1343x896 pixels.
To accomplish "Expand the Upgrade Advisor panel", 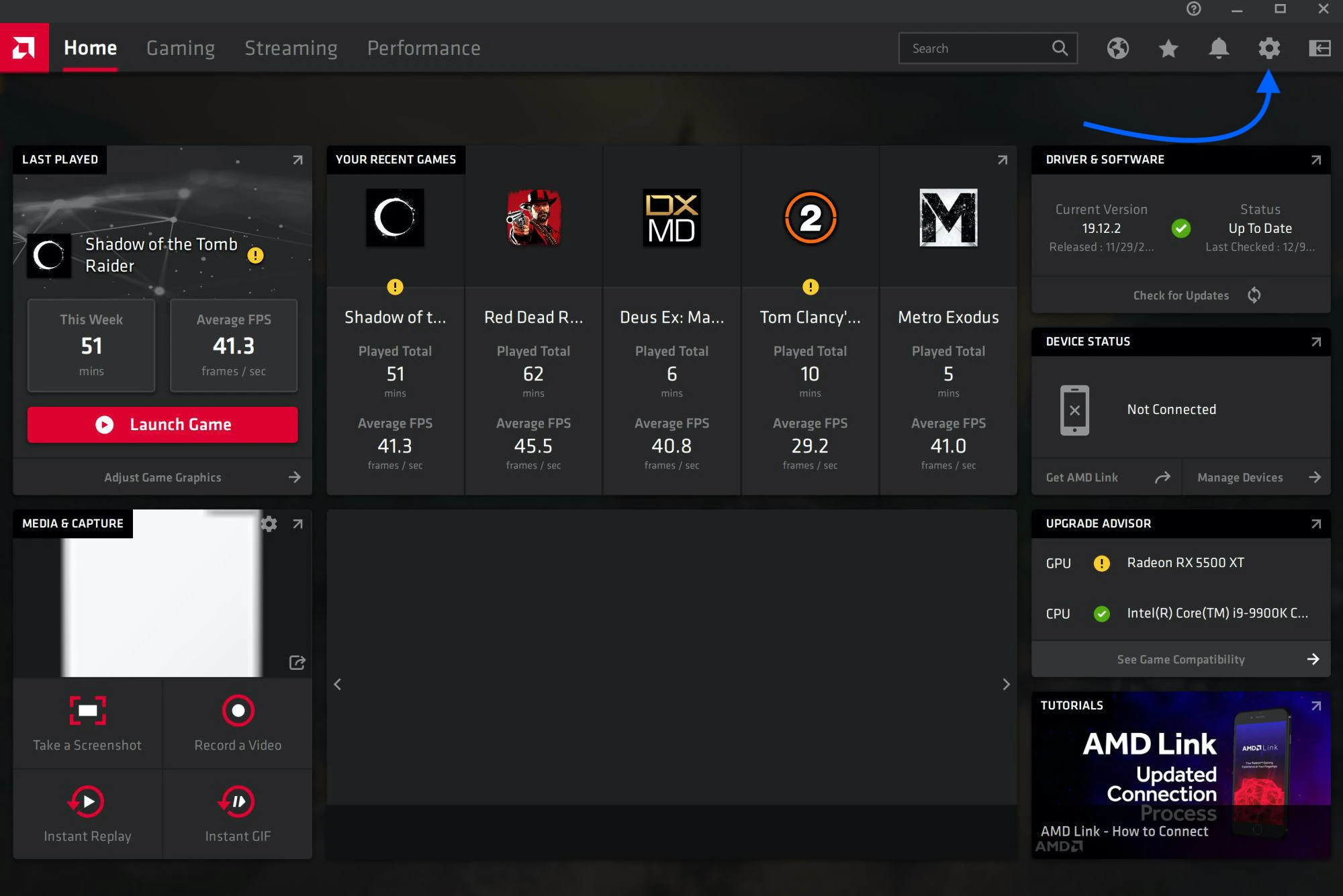I will [1317, 524].
